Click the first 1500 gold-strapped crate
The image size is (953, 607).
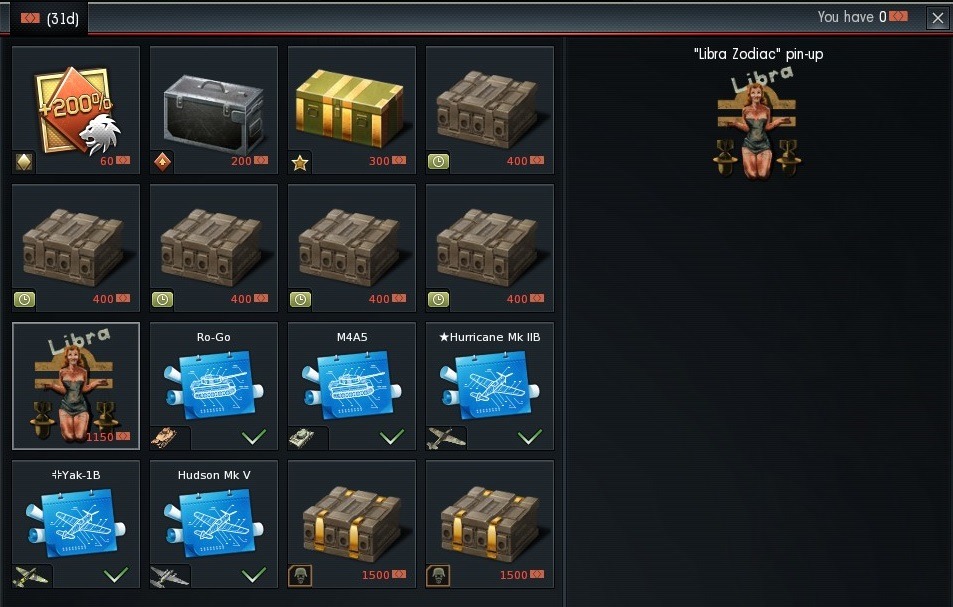[352, 524]
